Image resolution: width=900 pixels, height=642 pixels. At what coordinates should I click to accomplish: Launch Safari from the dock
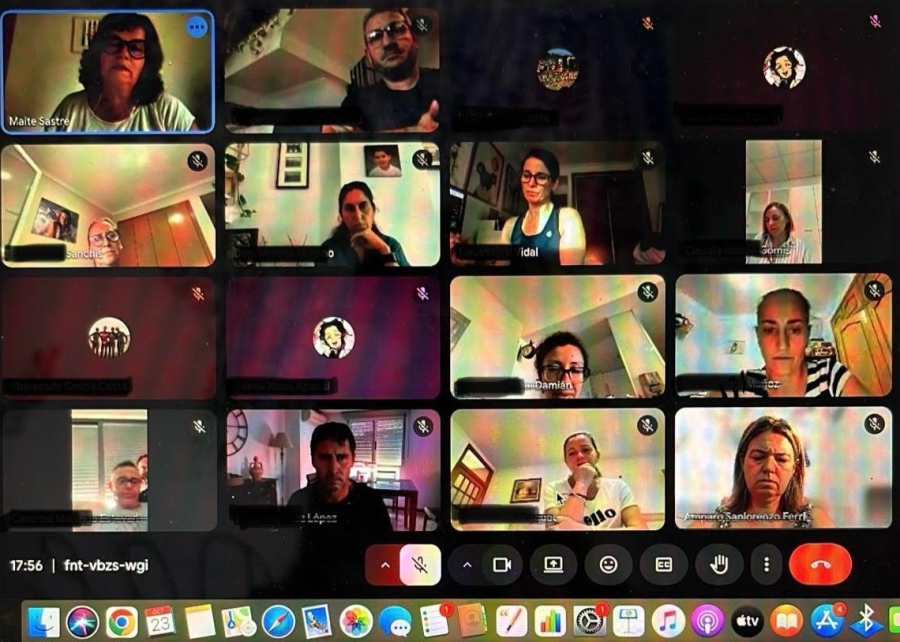pyautogui.click(x=278, y=621)
